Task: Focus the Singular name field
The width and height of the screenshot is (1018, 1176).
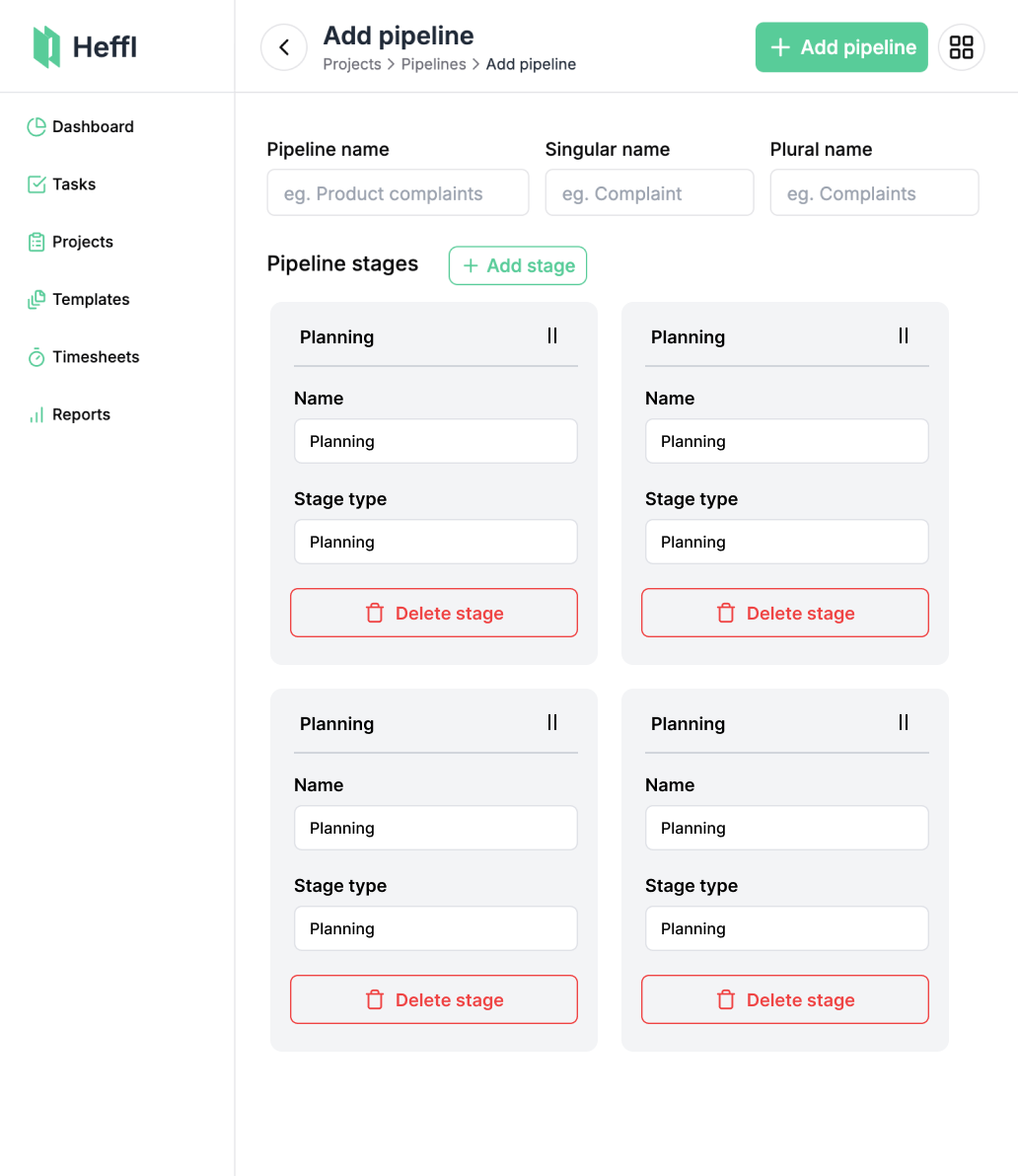Action: pos(649,192)
